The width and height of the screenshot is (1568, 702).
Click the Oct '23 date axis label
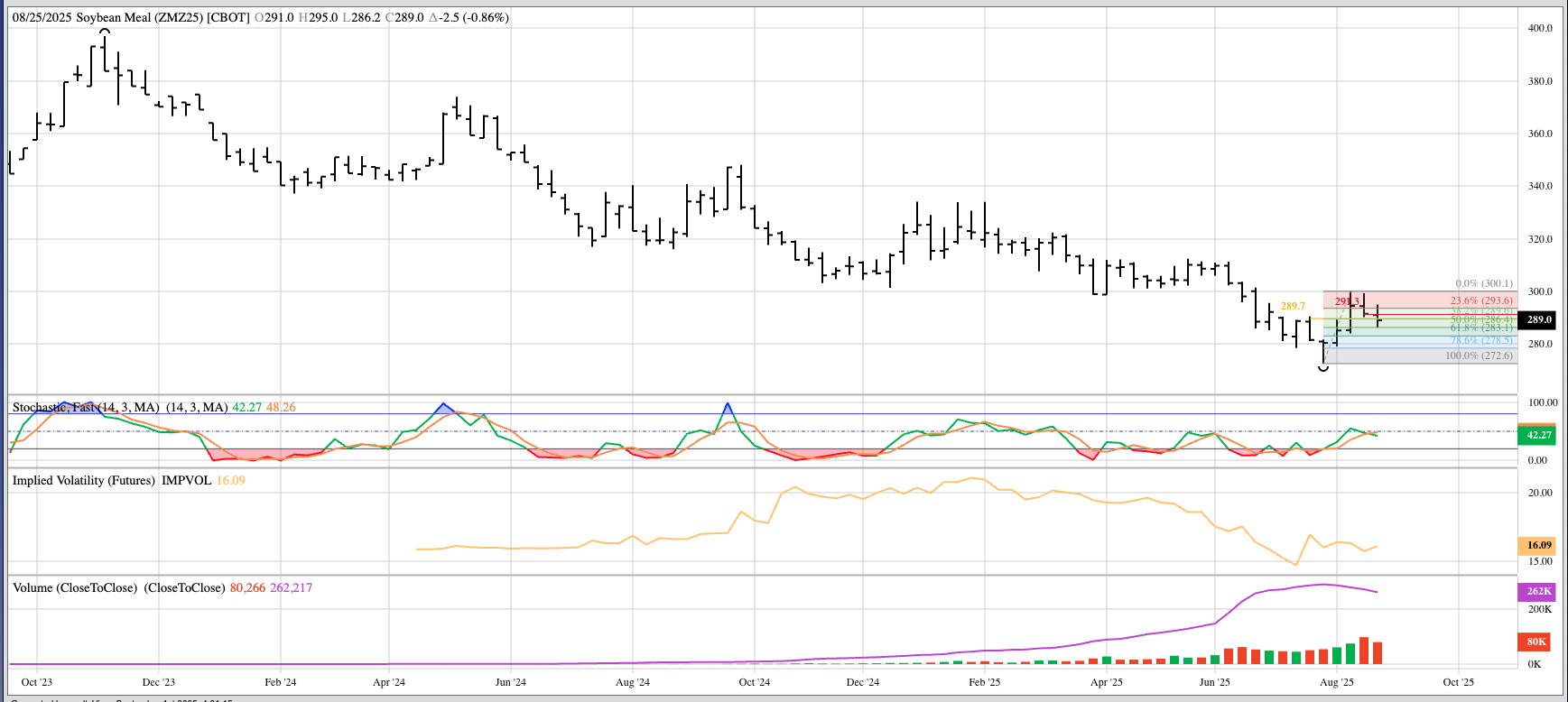coord(37,682)
